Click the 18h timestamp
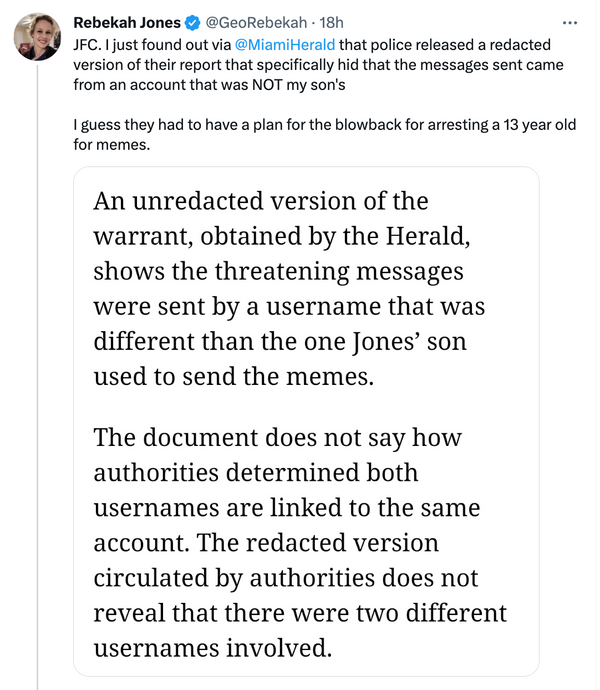 331,22
